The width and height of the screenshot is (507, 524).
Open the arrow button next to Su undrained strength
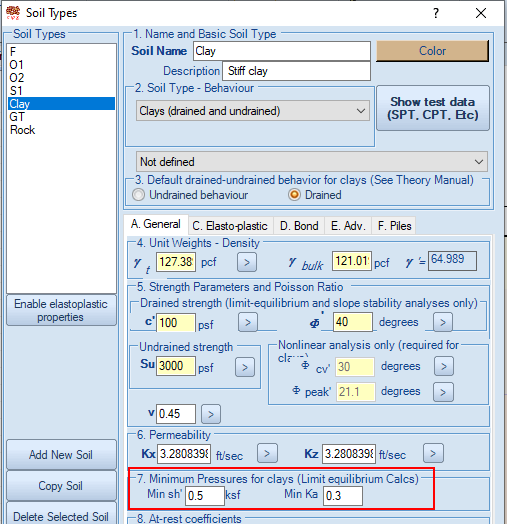click(245, 367)
